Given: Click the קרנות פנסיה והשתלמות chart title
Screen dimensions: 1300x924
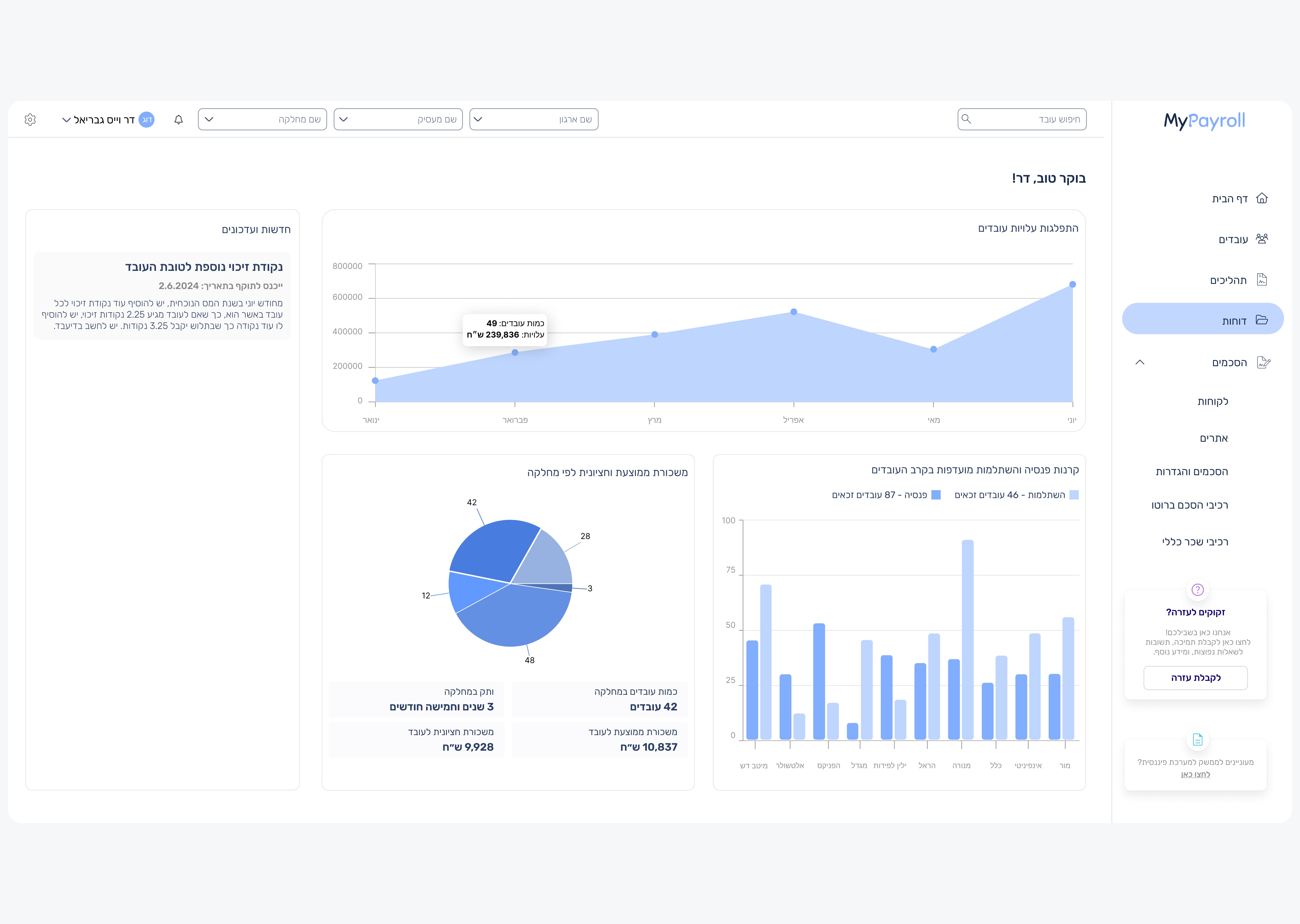Looking at the screenshot, I should coord(975,470).
